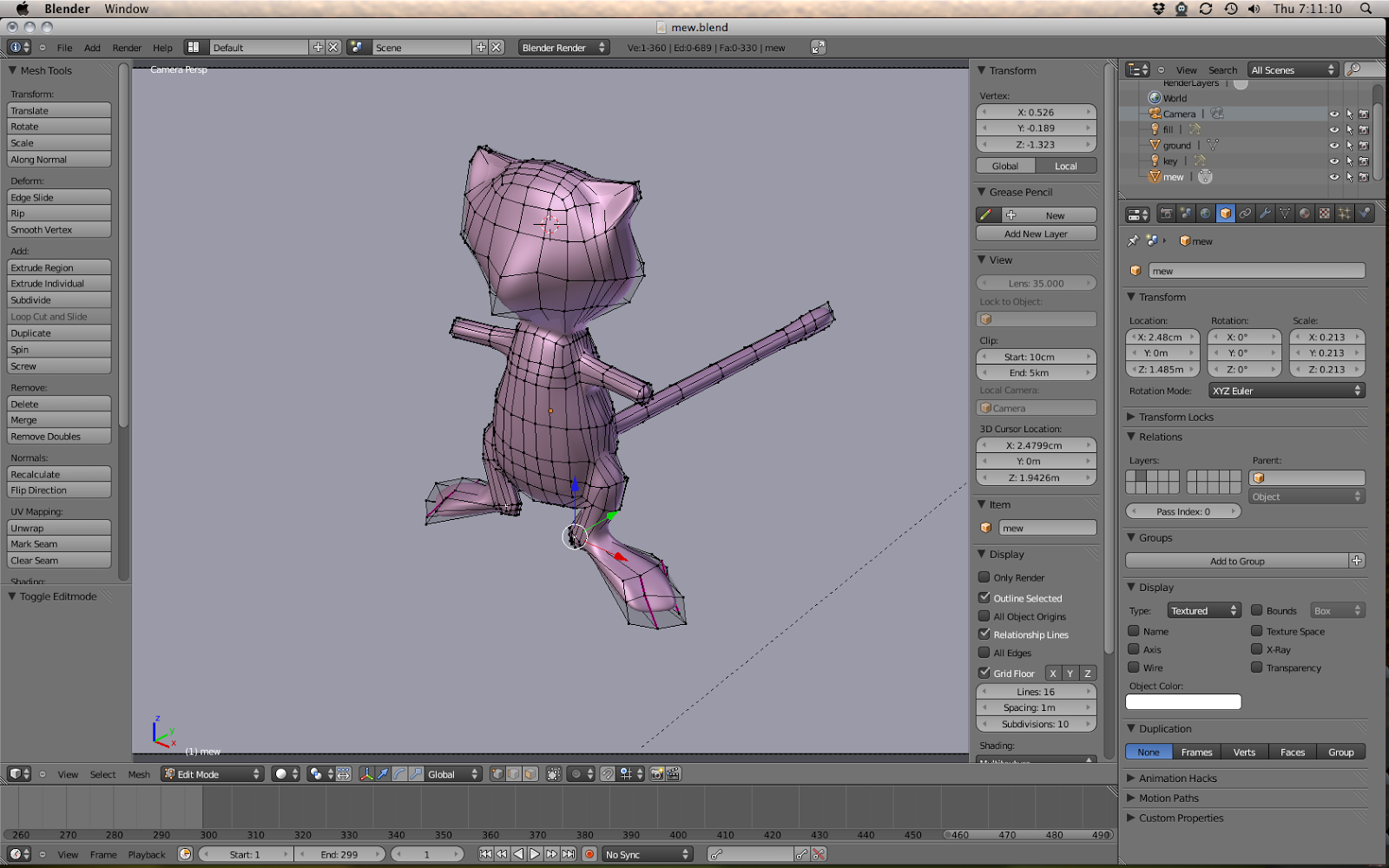The height and width of the screenshot is (868, 1389).
Task: Enable the All Edges checkbox
Action: (984, 653)
